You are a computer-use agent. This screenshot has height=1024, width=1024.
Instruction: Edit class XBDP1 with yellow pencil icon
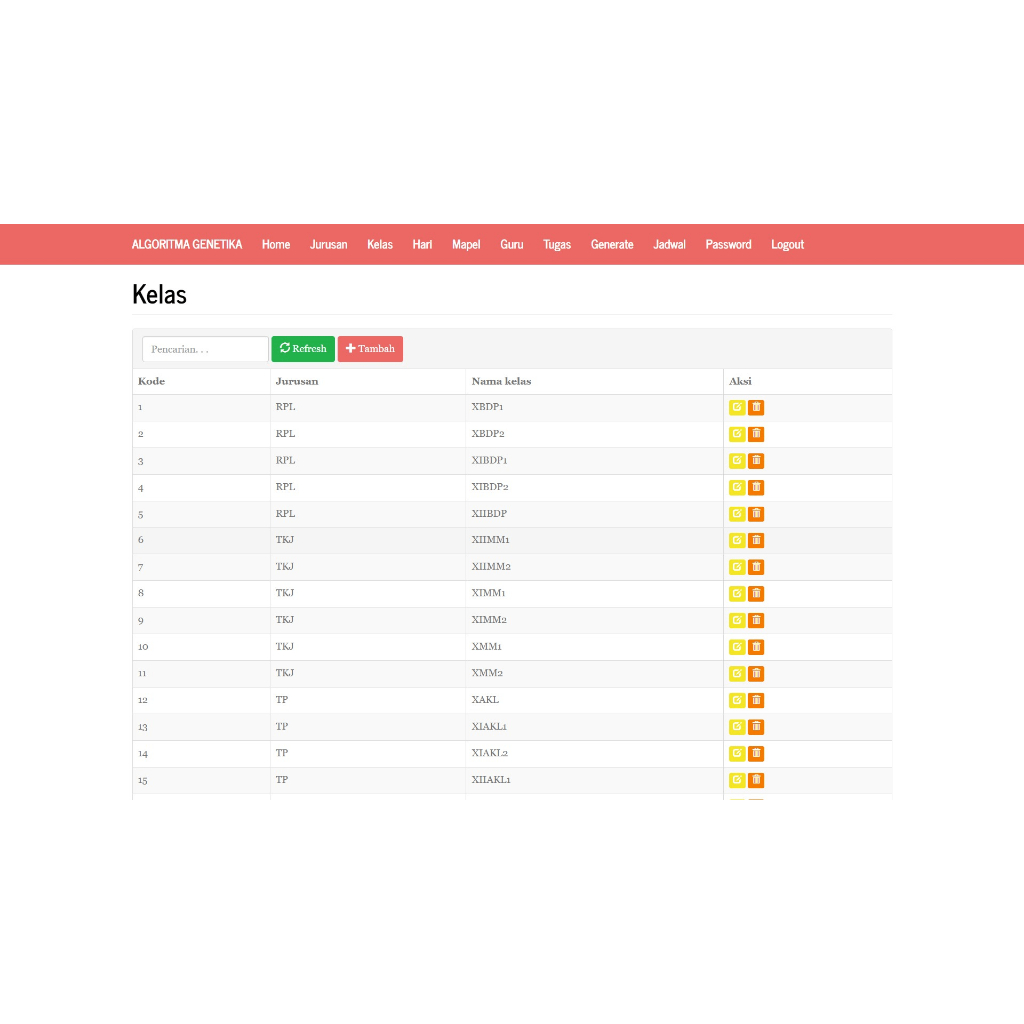tap(737, 408)
